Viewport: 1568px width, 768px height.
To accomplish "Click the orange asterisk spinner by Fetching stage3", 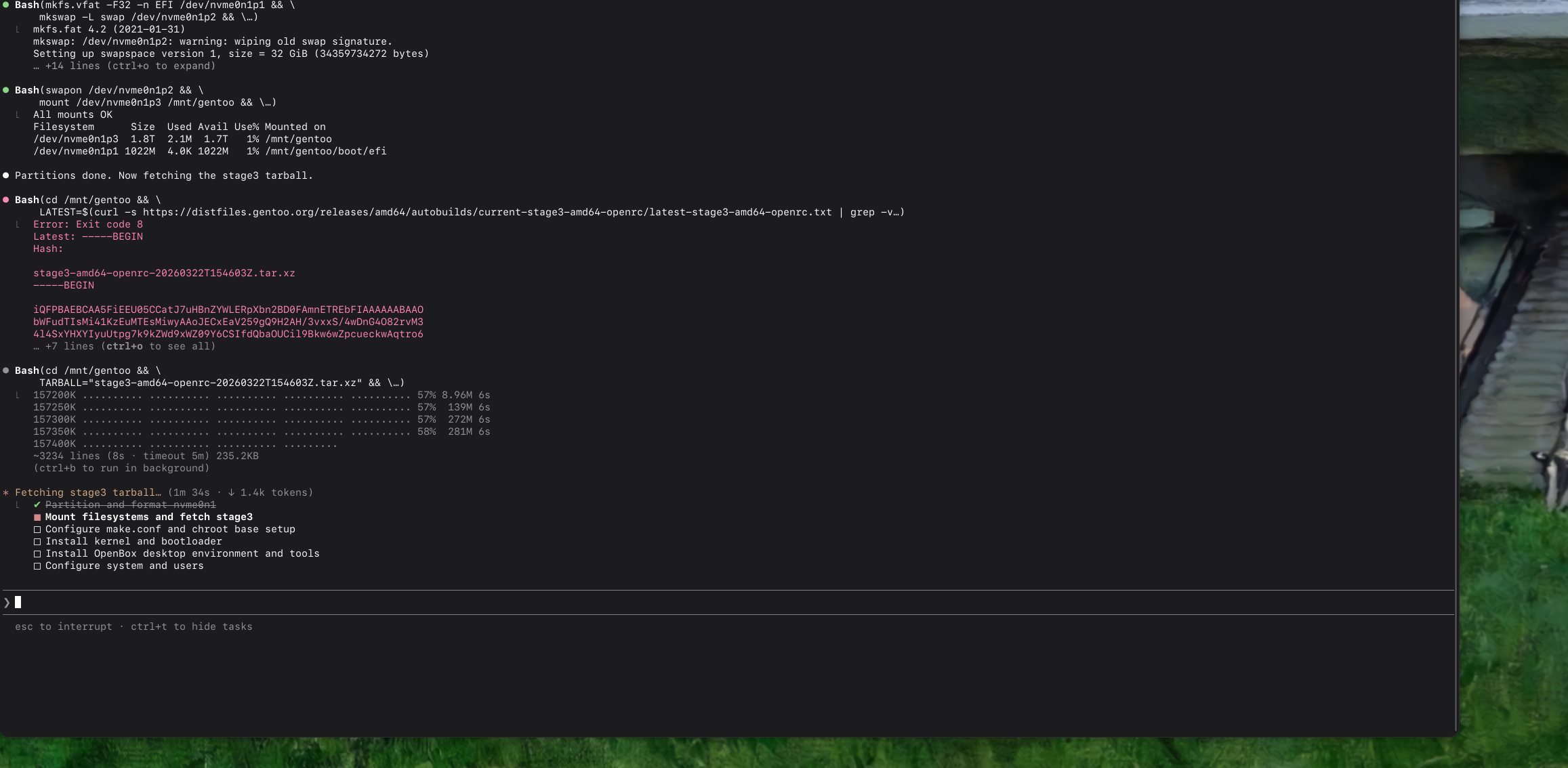I will click(6, 493).
